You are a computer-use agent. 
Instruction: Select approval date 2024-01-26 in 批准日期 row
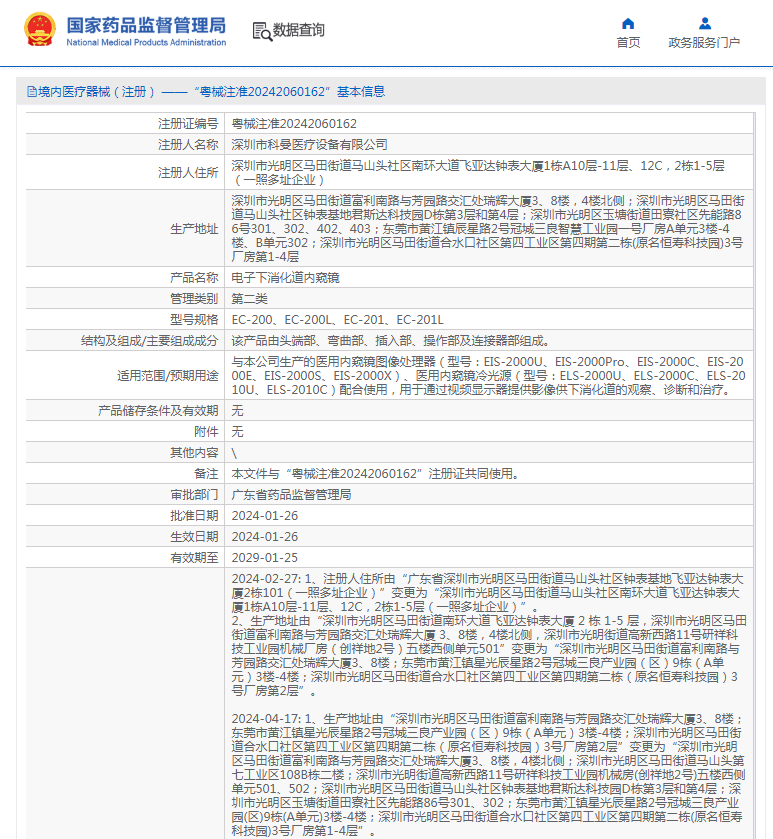(x=265, y=515)
